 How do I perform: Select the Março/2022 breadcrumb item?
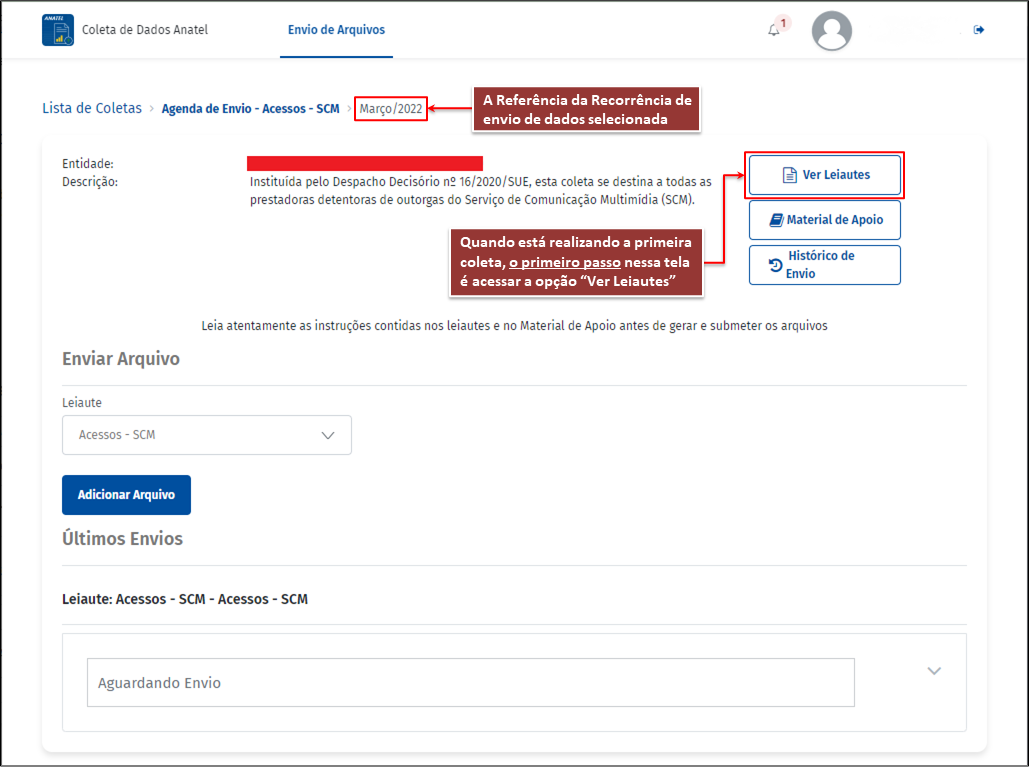[391, 108]
